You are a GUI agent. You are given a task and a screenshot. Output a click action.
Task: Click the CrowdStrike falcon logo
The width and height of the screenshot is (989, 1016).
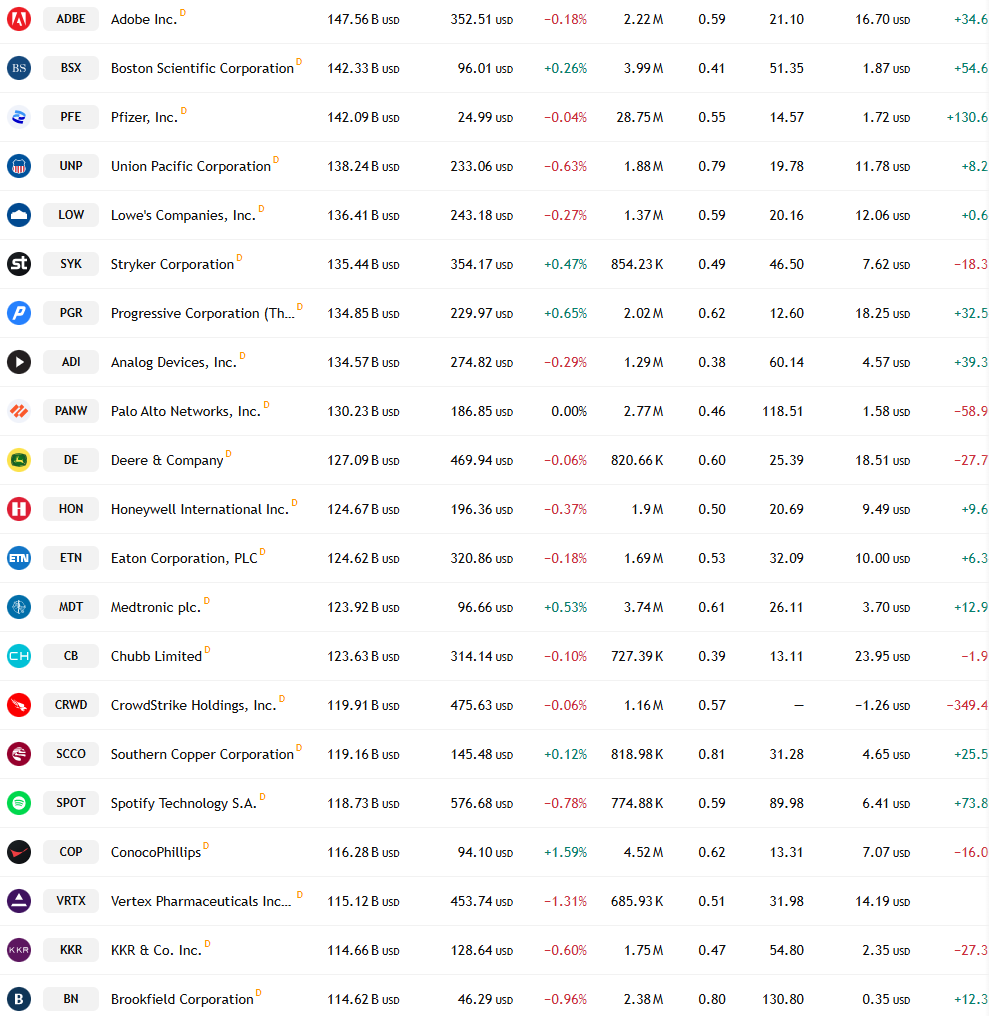[x=19, y=705]
